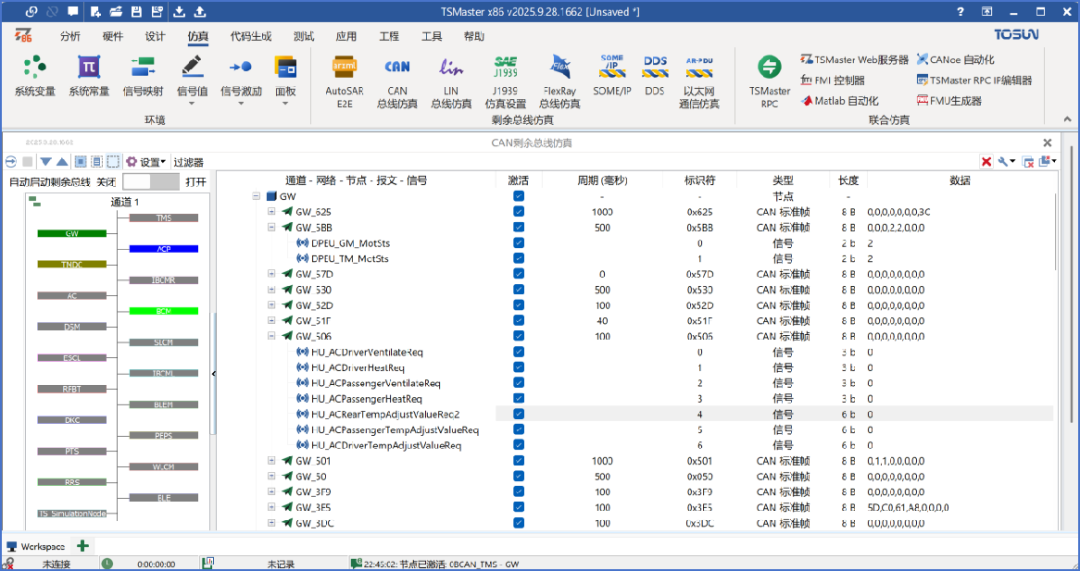The image size is (1080, 571).
Task: Open the wrench tools dropdown
Action: pos(1006,162)
